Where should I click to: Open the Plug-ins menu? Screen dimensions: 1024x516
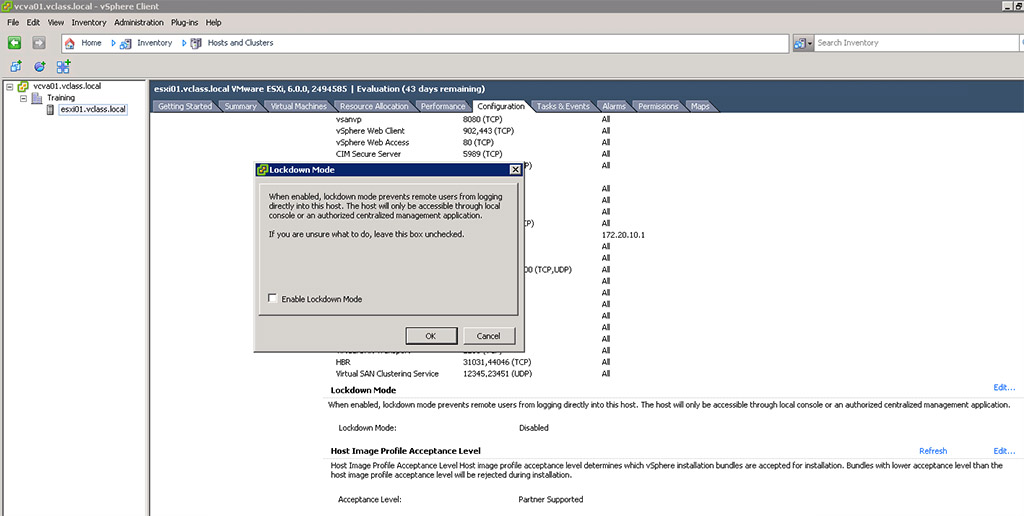coord(184,22)
